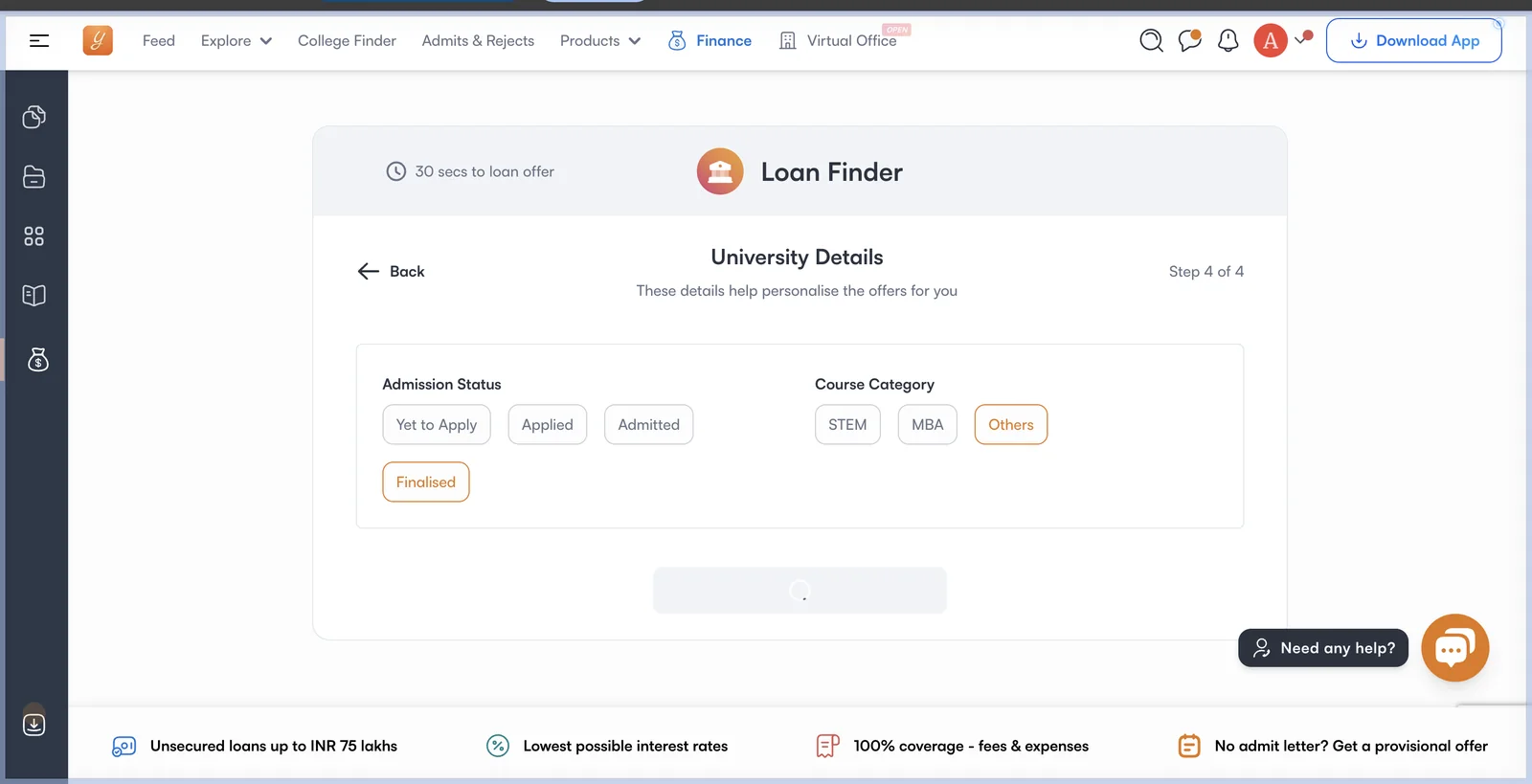Open the folder sidebar icon
The image size is (1532, 784).
[x=34, y=177]
